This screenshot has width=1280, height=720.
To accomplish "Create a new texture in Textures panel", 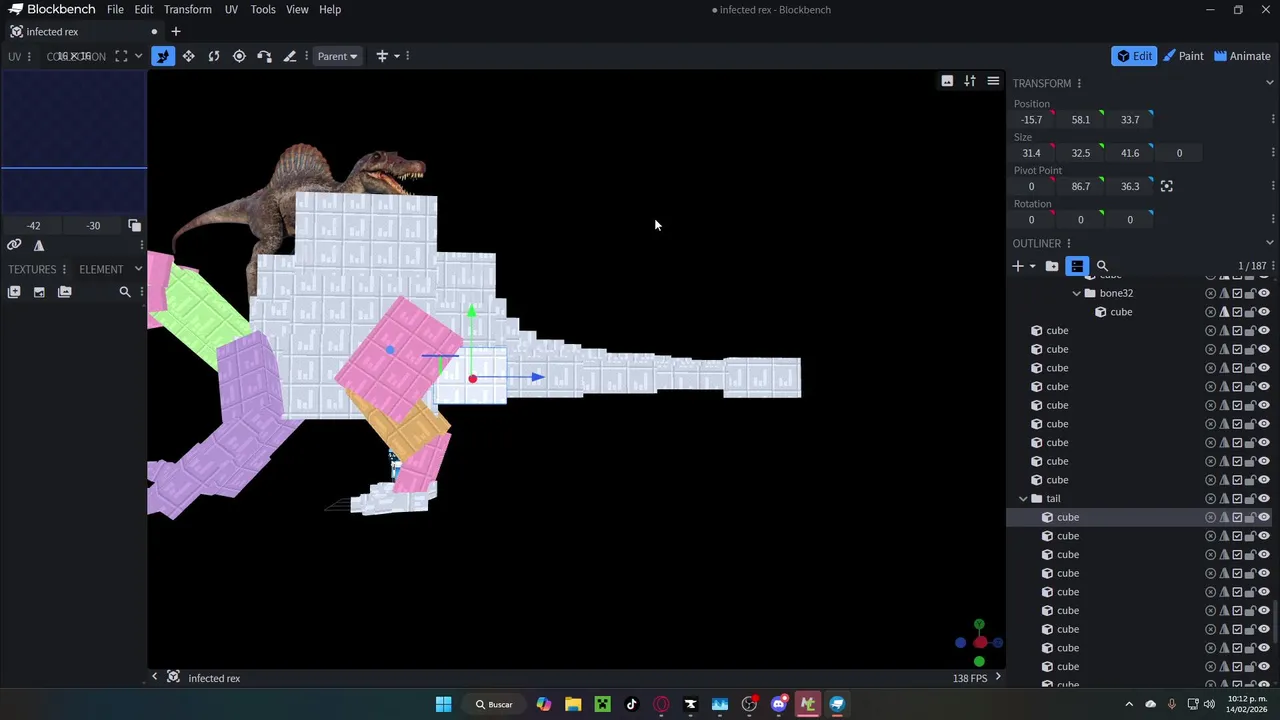I will [14, 292].
